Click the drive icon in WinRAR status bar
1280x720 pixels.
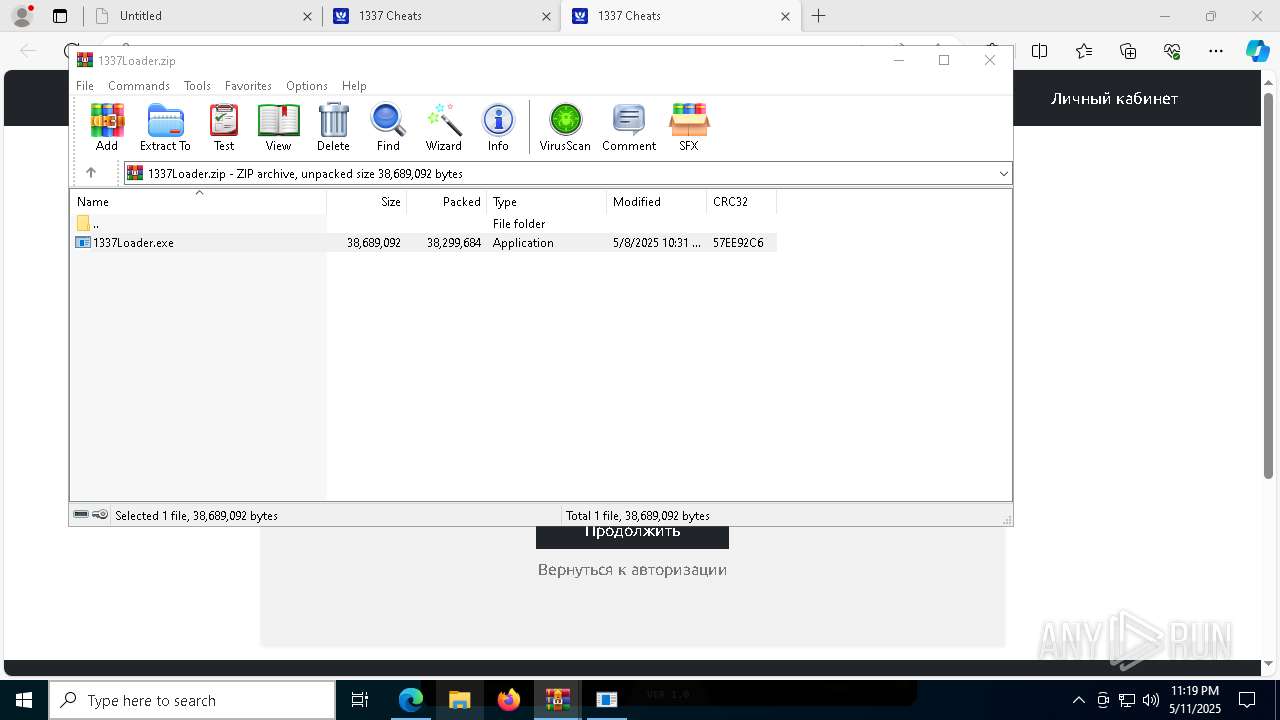tap(81, 515)
